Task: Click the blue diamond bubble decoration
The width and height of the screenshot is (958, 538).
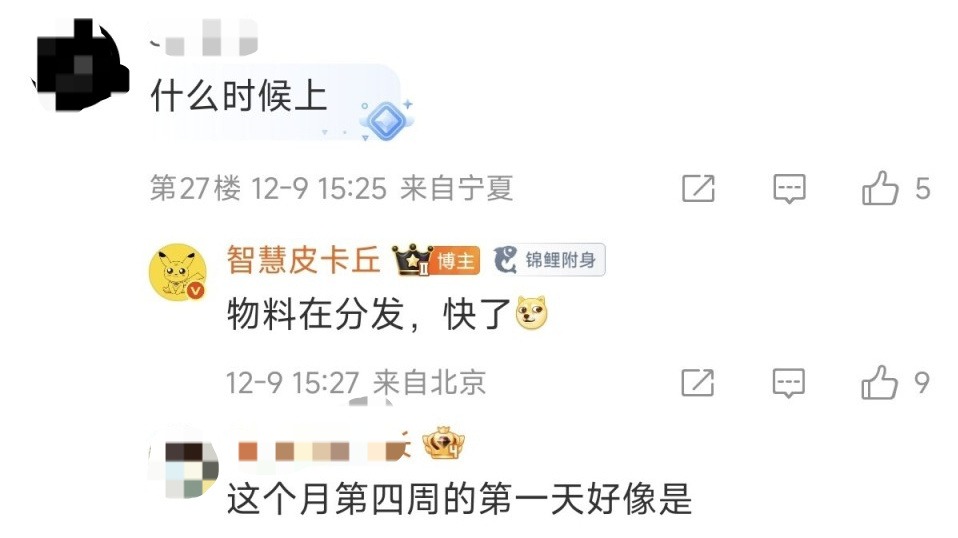Action: pyautogui.click(x=386, y=120)
